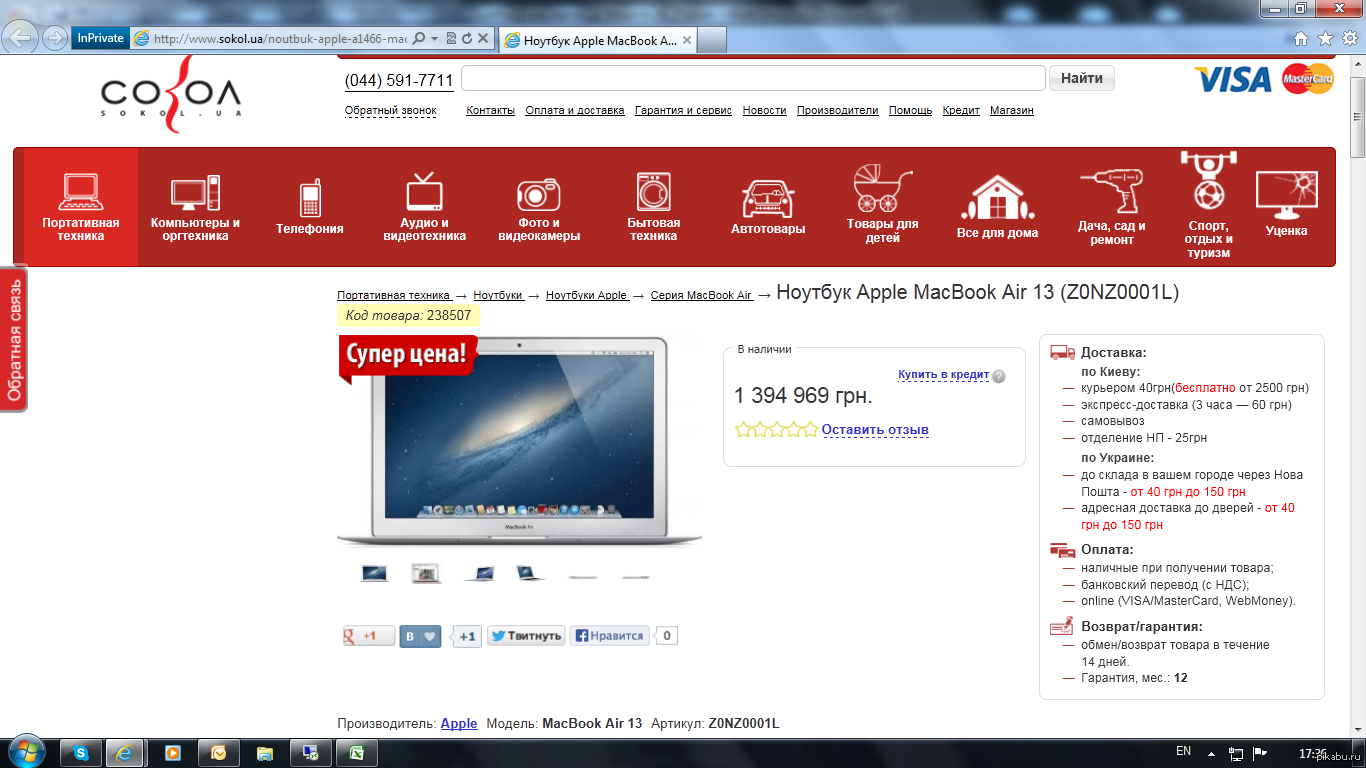Open the Новости menu link

pyautogui.click(x=764, y=110)
